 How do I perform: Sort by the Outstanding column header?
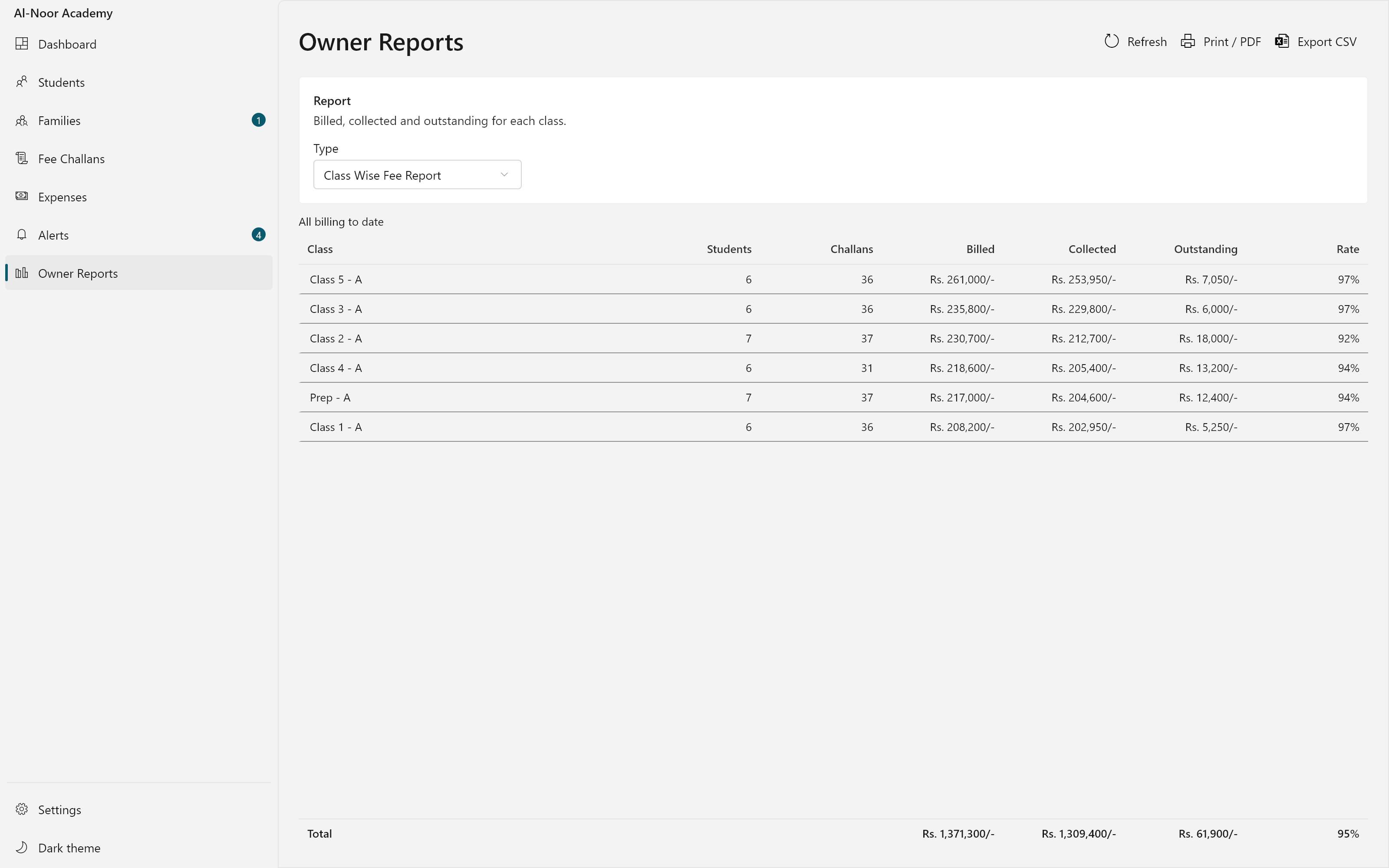pos(1206,249)
